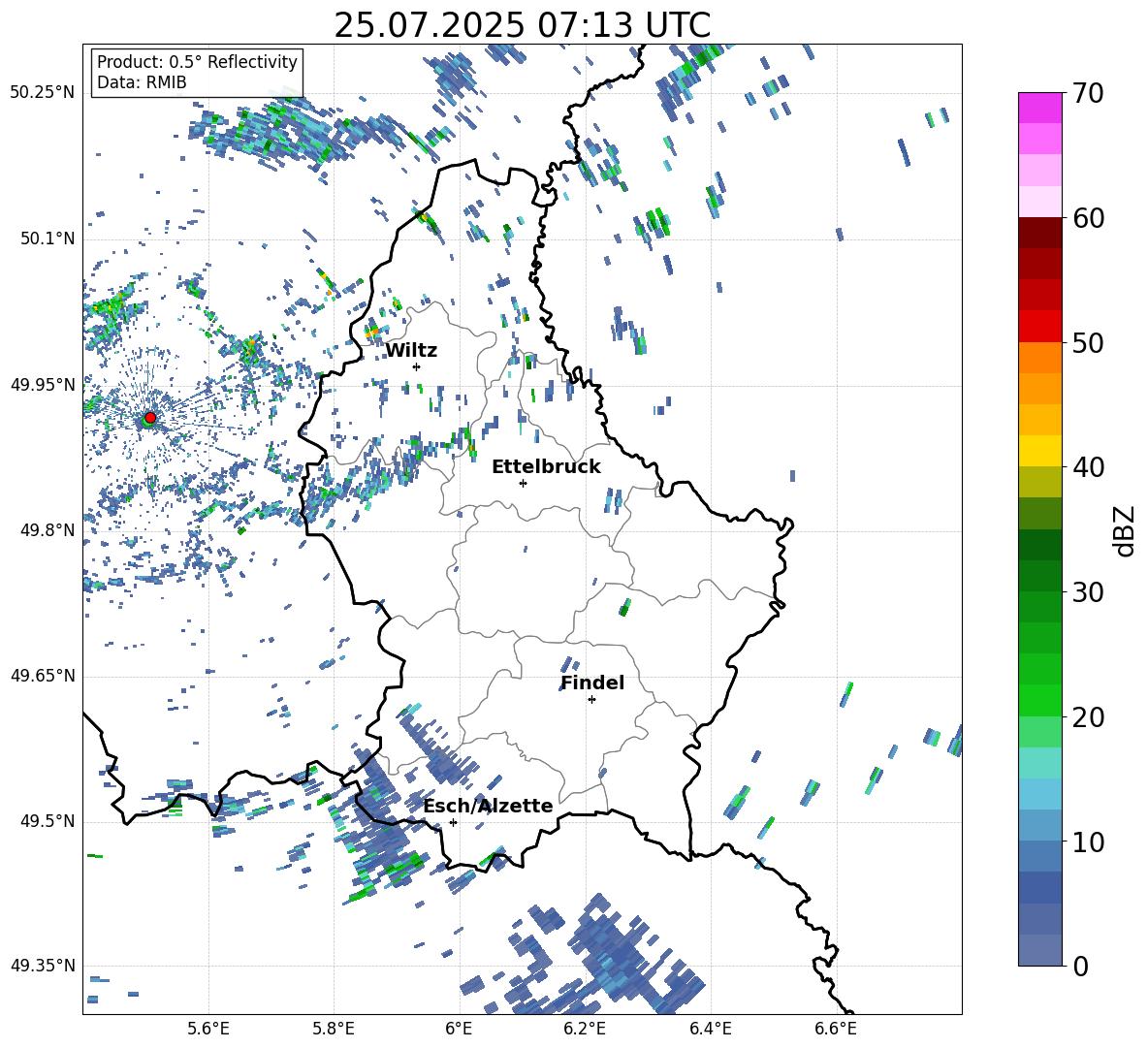The height and width of the screenshot is (1048, 1148).
Task: Pick the dark blue colorbar segment above 0
Action: coord(1039,950)
